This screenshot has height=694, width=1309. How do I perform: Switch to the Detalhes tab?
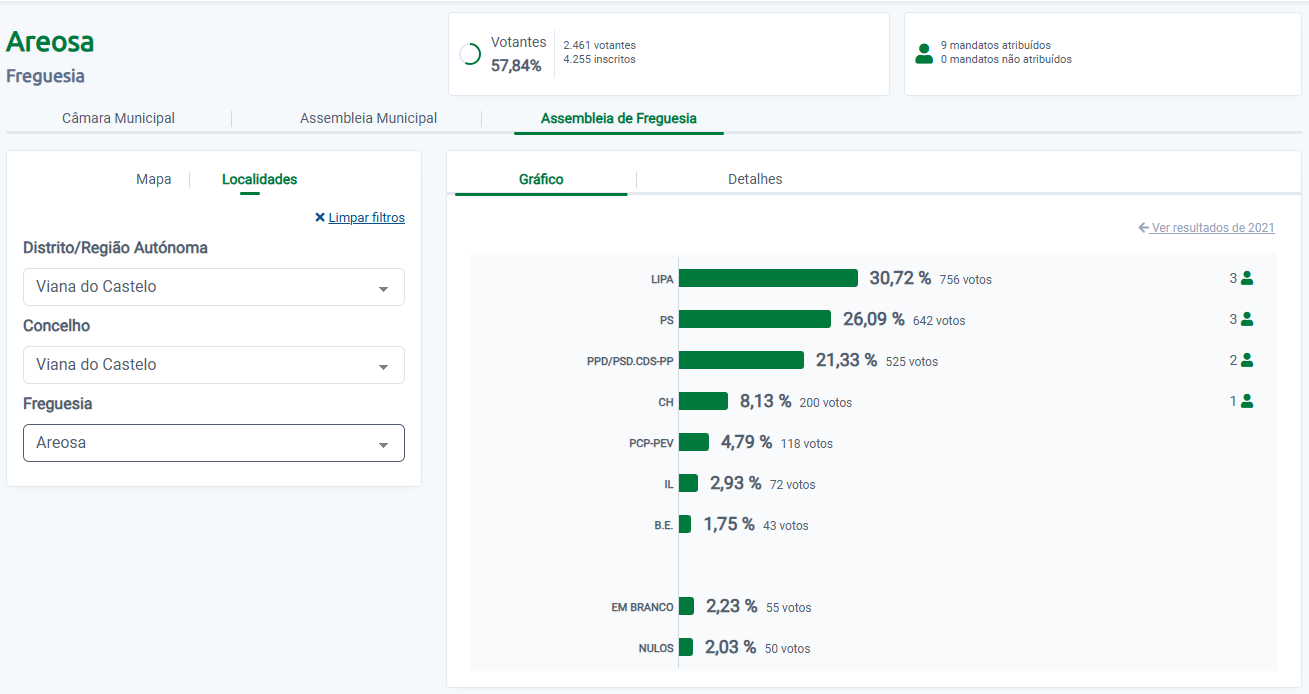(755, 180)
